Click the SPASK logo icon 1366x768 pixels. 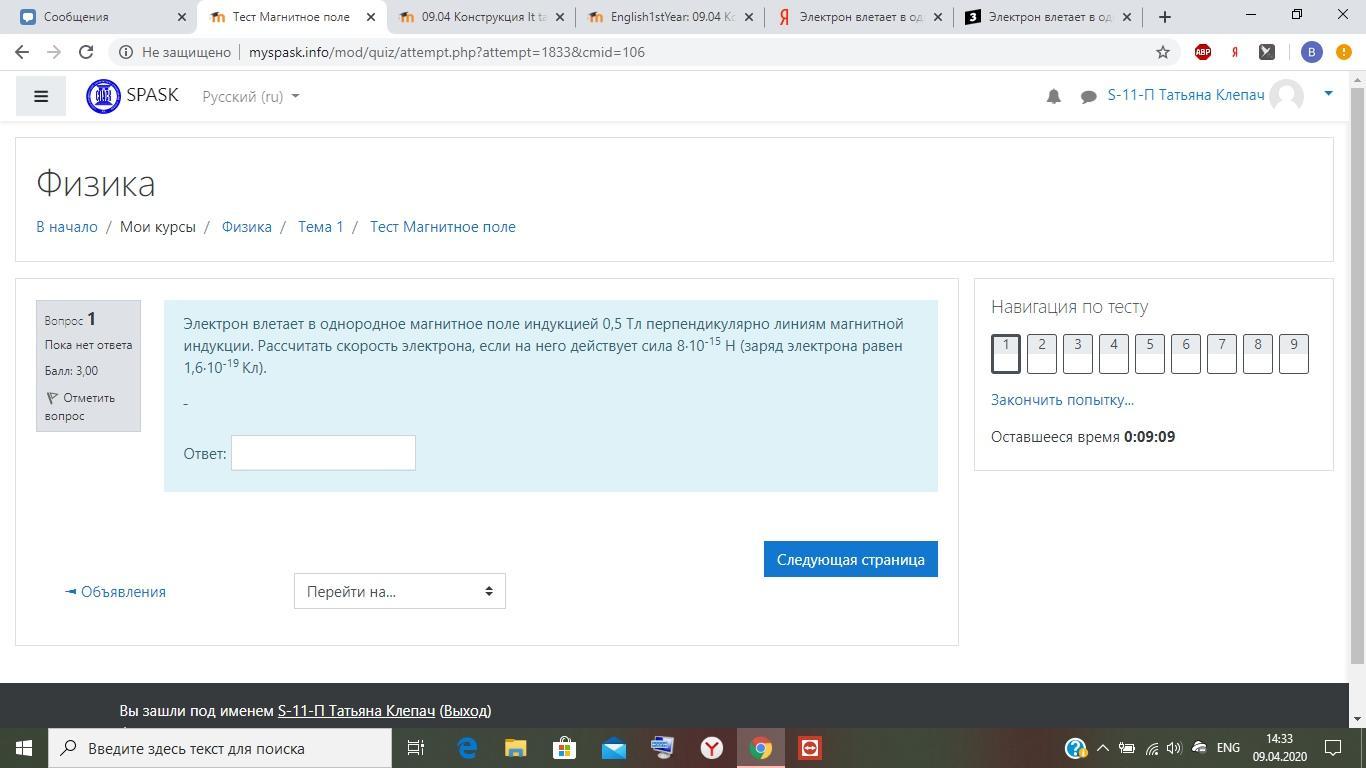[x=103, y=96]
